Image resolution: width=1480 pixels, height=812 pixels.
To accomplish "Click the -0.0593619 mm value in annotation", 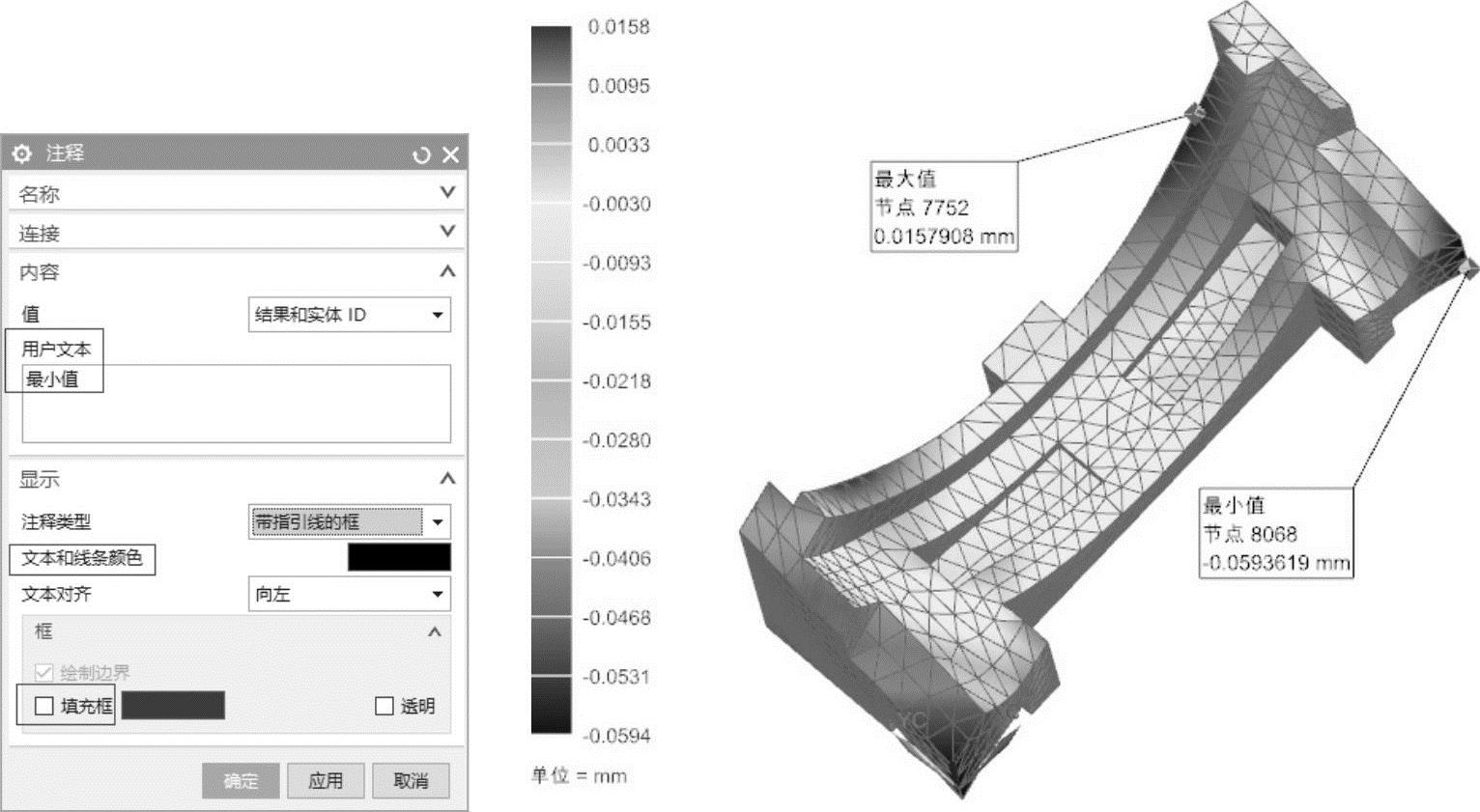I will tap(1275, 562).
